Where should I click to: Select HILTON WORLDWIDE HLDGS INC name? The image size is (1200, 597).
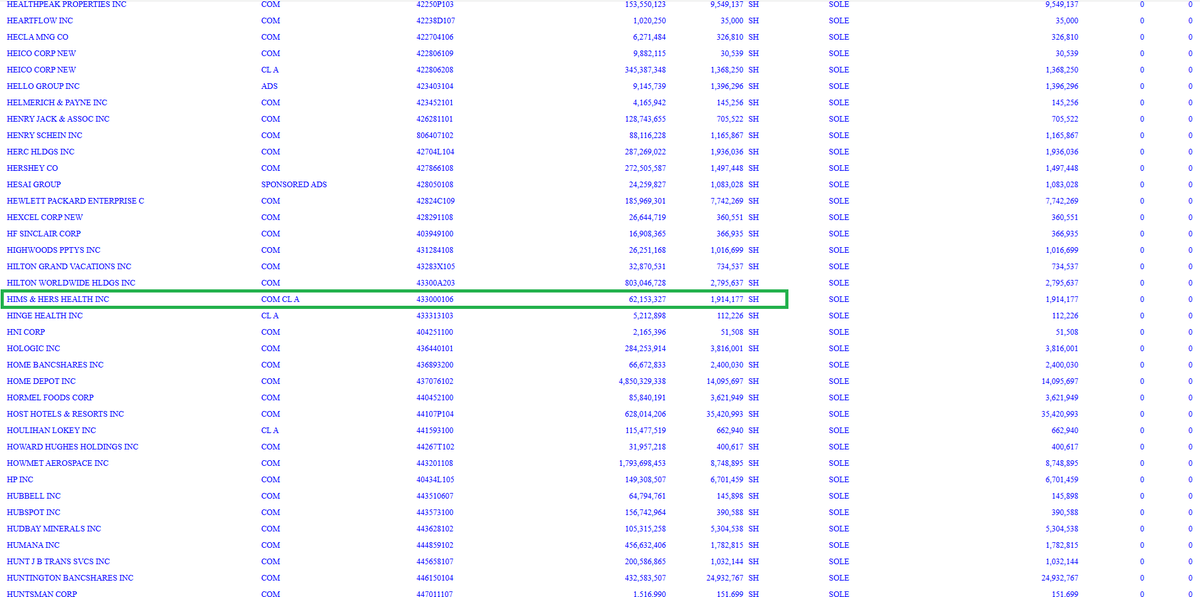[x=70, y=283]
